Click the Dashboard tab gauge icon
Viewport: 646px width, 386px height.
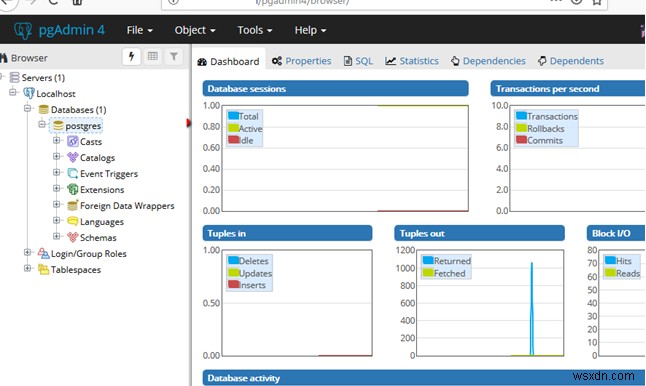[202, 62]
